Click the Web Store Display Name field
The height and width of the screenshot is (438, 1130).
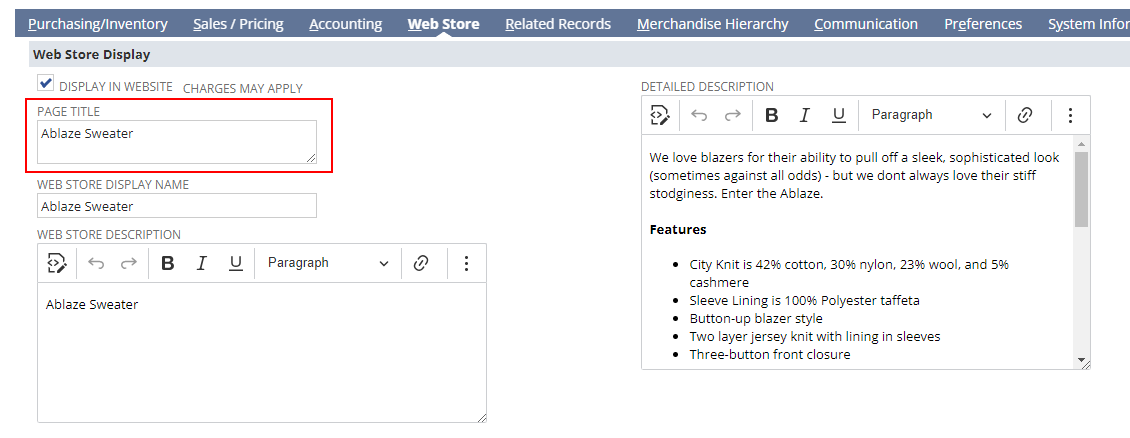(x=176, y=206)
